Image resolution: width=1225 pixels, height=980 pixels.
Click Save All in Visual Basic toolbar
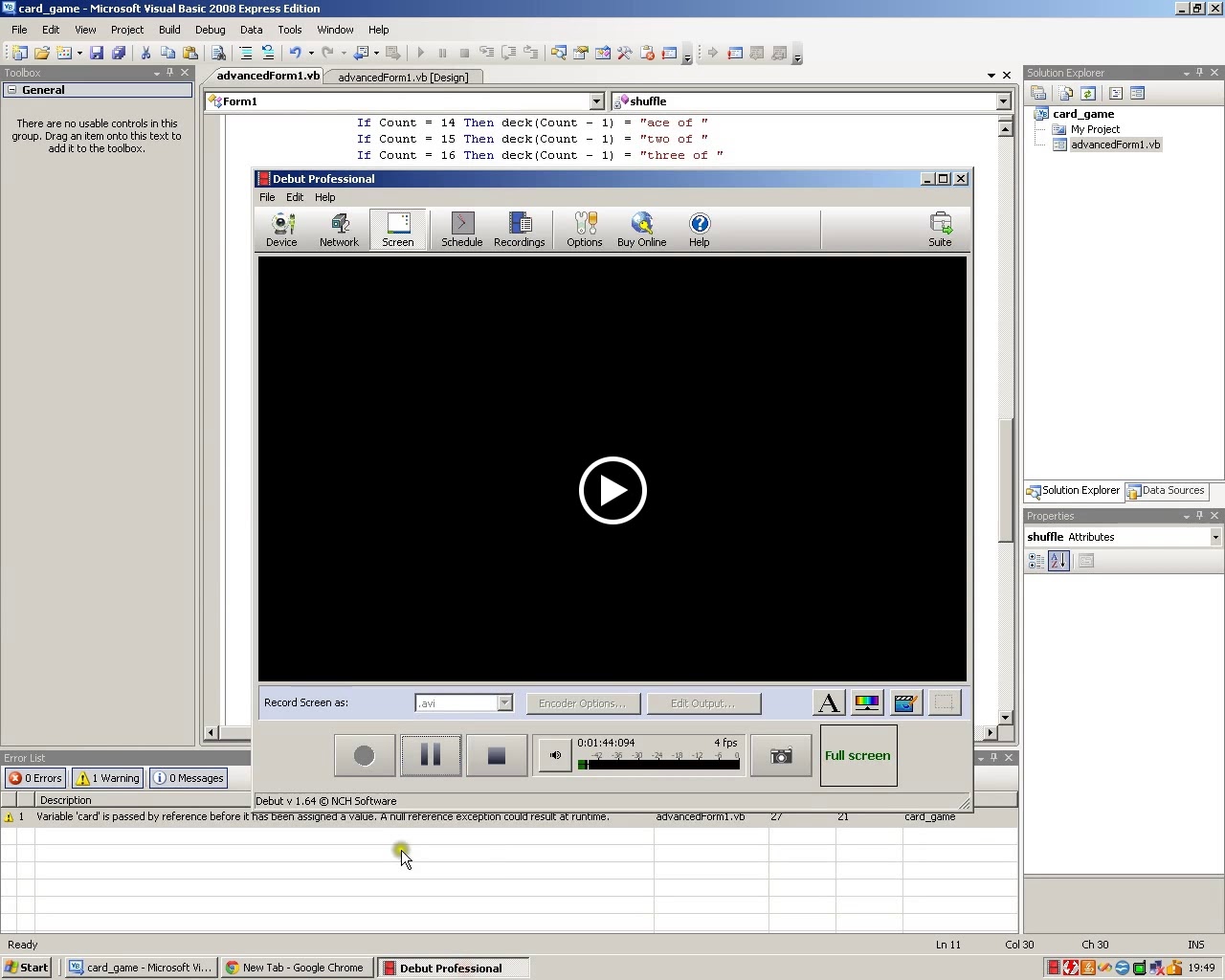(119, 54)
